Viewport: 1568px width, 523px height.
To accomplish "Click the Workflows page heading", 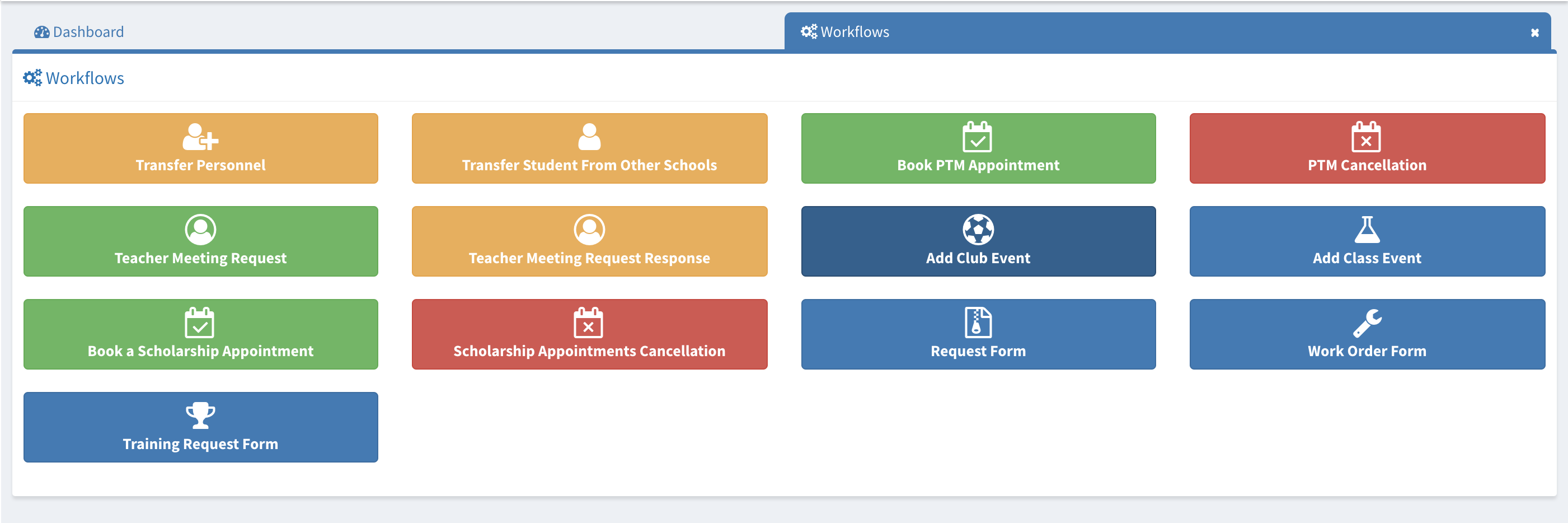I will pyautogui.click(x=84, y=78).
